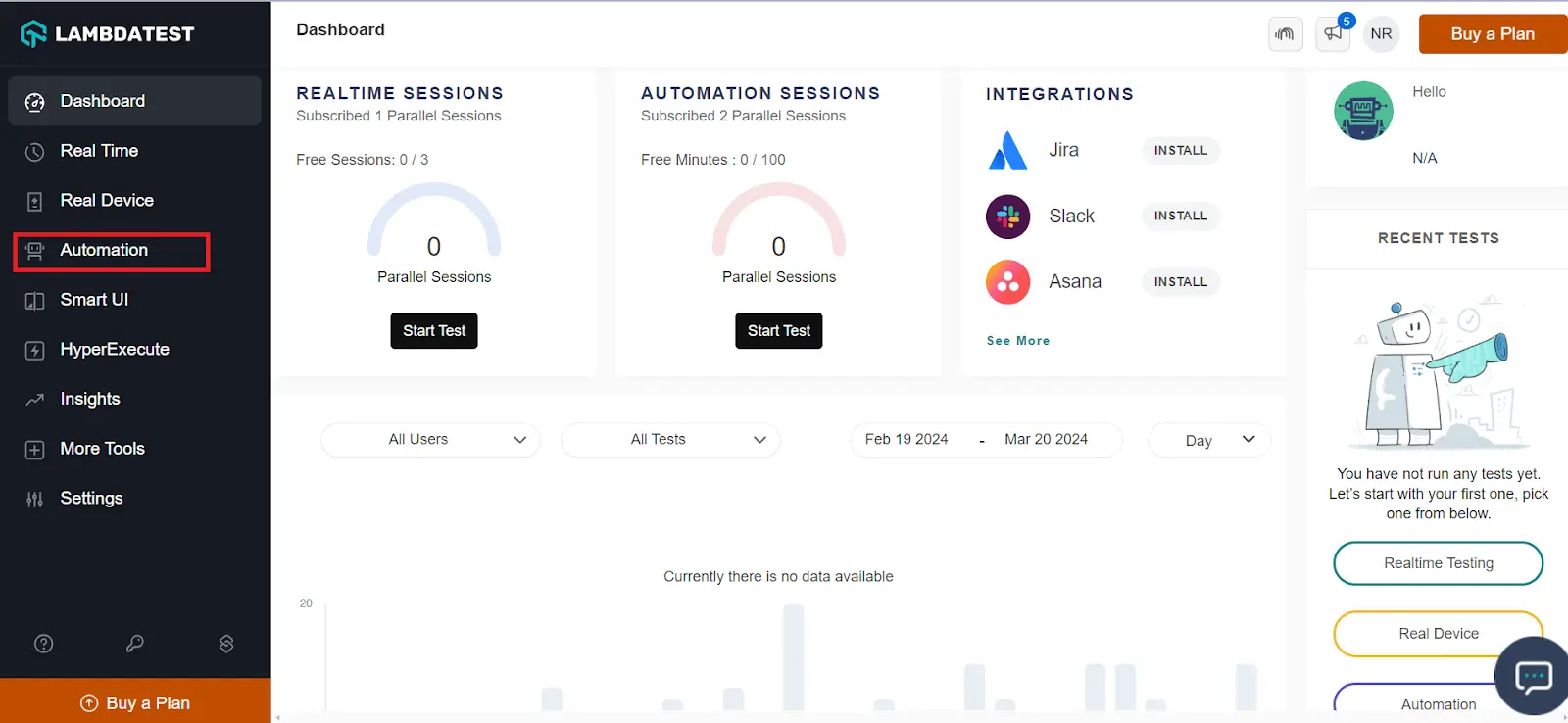Open the access key icon

coord(135,644)
